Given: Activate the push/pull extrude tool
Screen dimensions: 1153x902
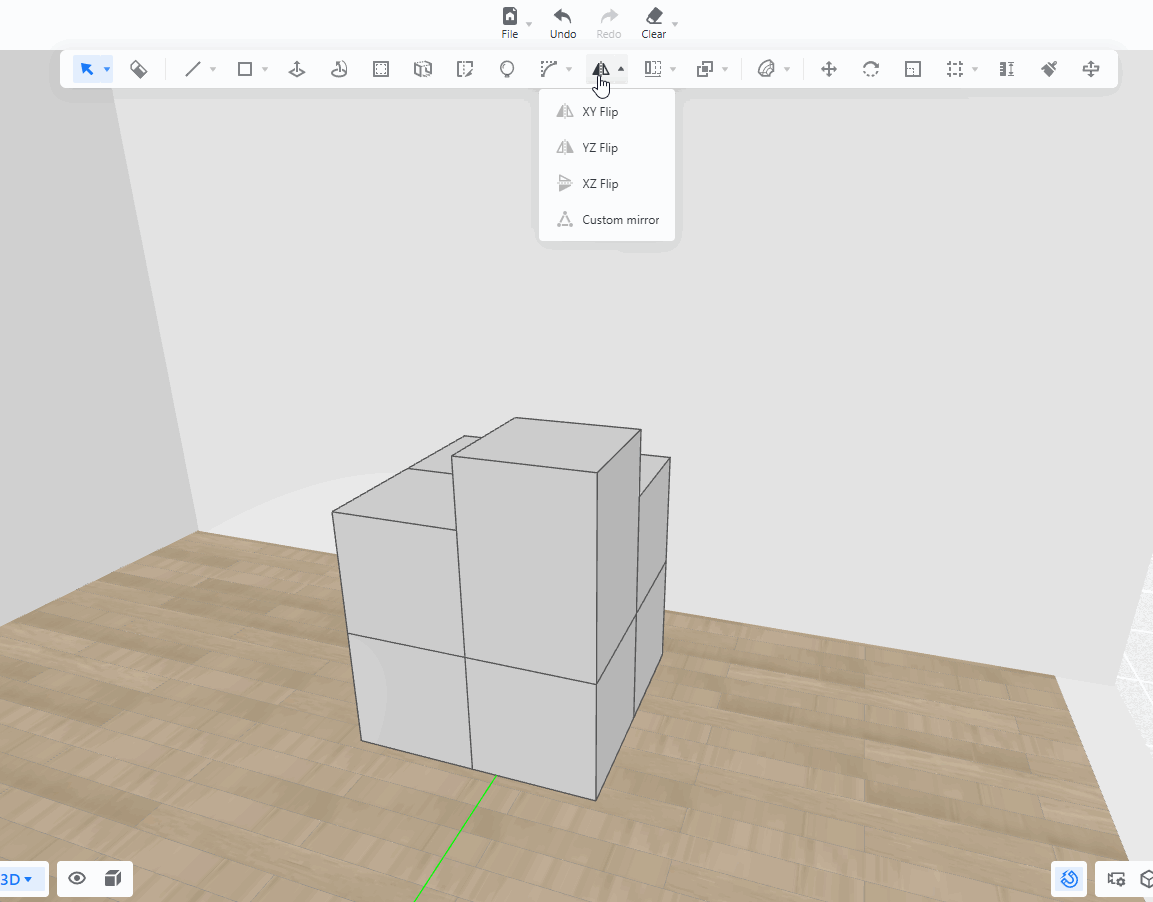Looking at the screenshot, I should [x=297, y=69].
